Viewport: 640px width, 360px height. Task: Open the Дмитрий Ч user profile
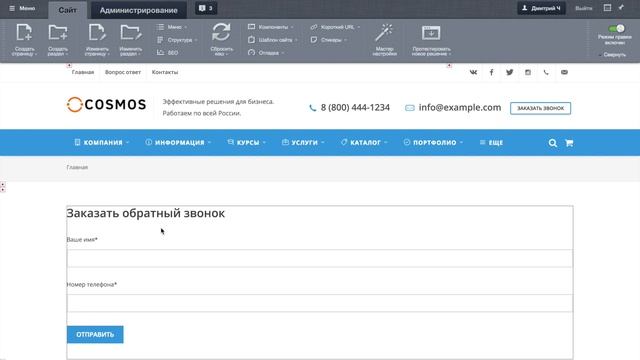point(541,8)
